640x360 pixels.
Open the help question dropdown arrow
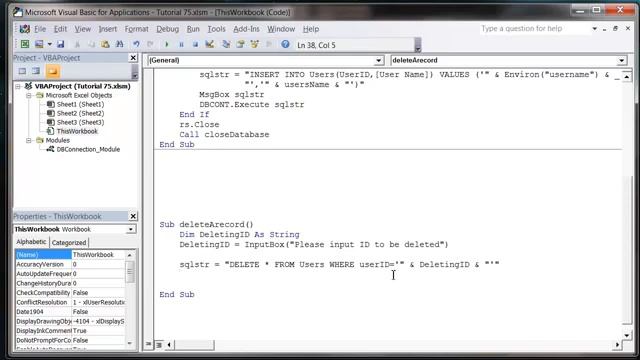(x=594, y=29)
